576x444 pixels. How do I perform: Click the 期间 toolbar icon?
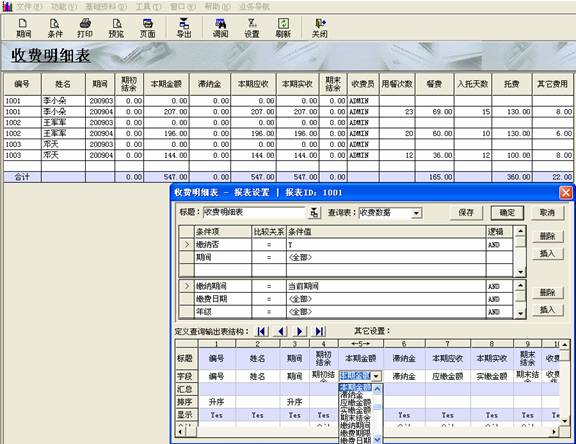(x=24, y=28)
